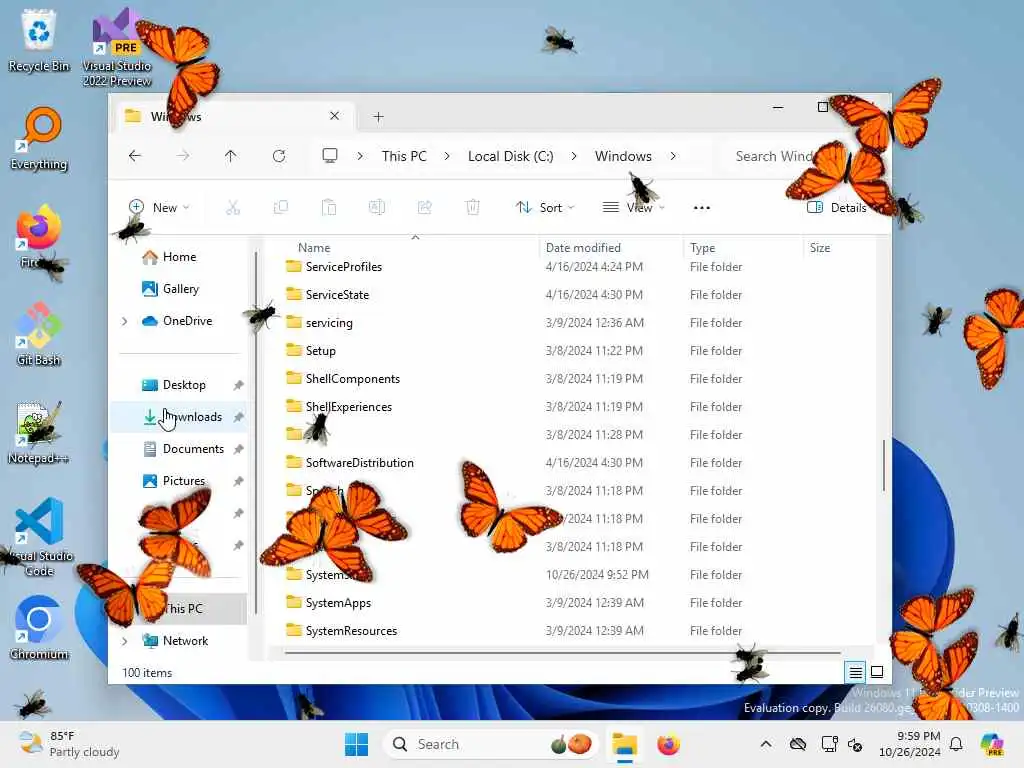
Task: Unpin Pictures from Quick access
Action: click(238, 481)
